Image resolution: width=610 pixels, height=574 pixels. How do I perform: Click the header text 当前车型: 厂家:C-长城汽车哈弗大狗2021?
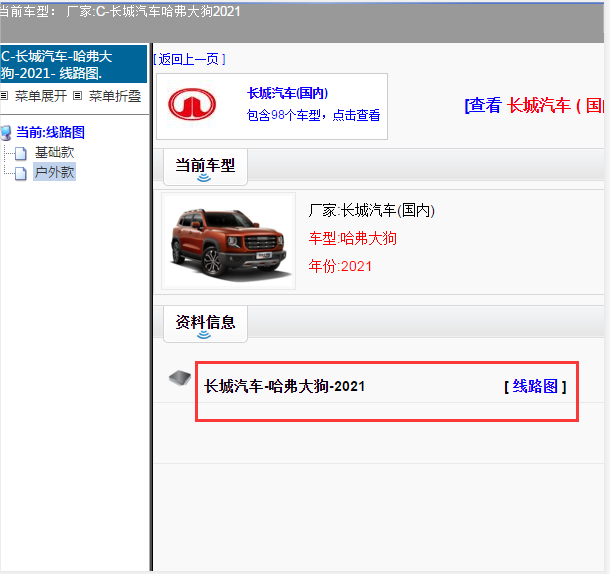coord(120,11)
